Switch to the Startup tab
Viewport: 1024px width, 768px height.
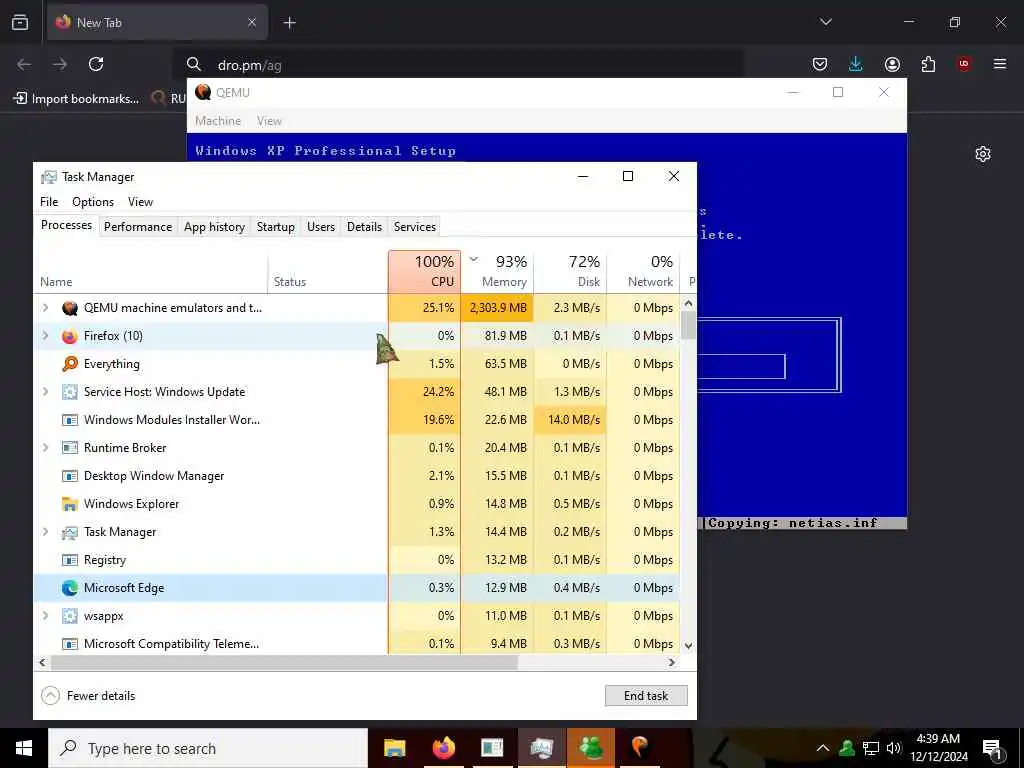point(276,227)
